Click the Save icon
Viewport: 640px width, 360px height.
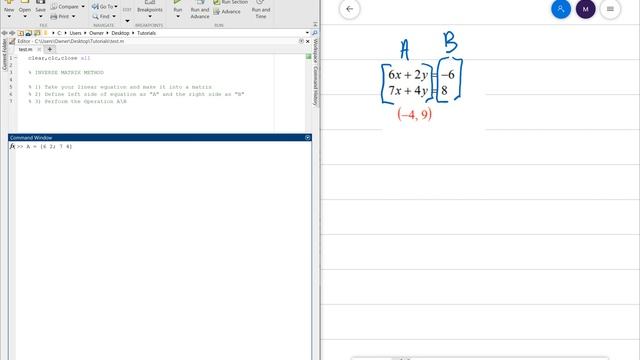[40, 2]
